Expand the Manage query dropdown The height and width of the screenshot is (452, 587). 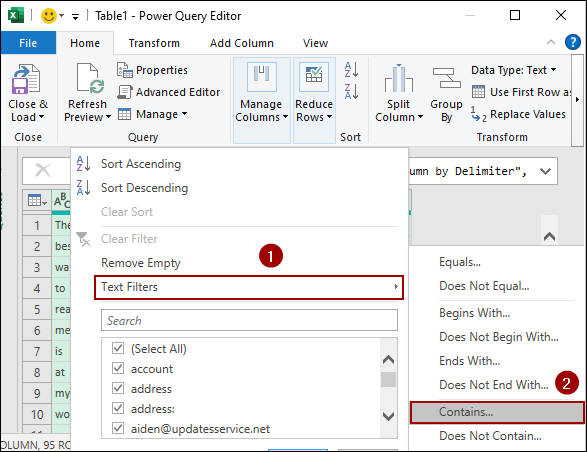coord(185,113)
